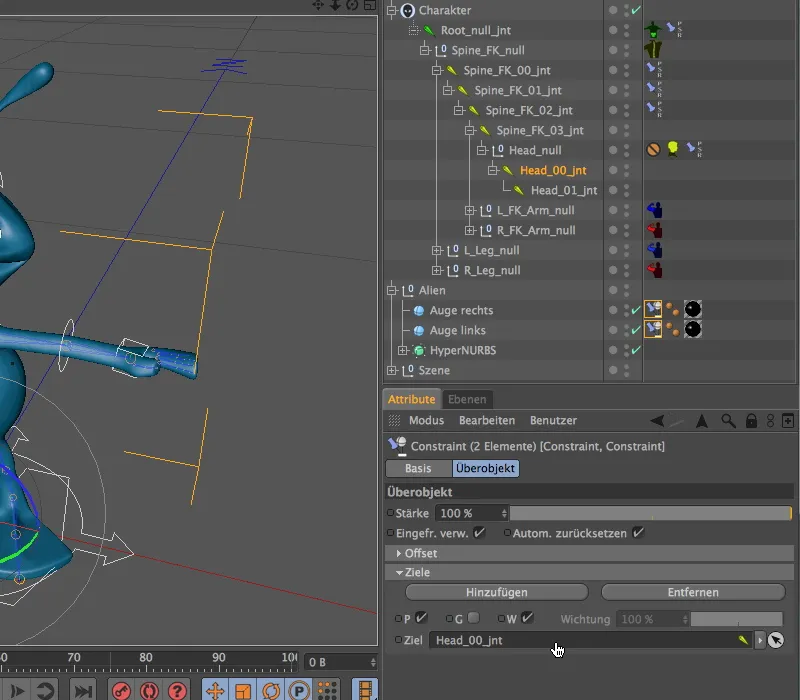Toggle the enable checkmark of Auge rechts

point(636,310)
